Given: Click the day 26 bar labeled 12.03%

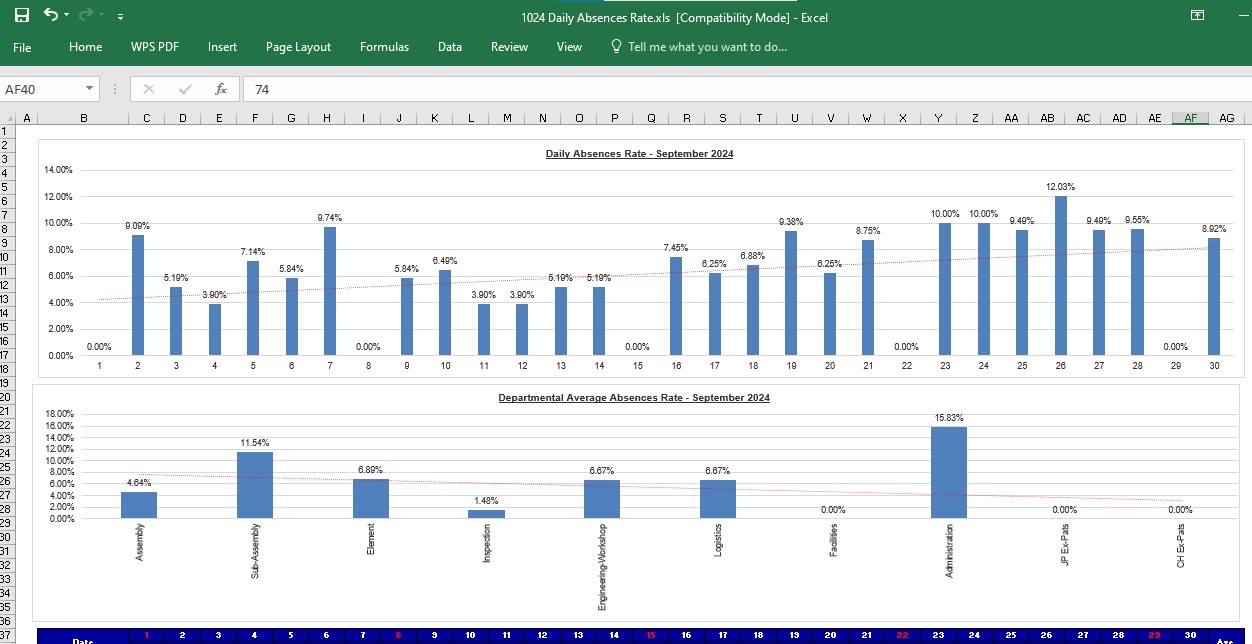Looking at the screenshot, I should click(x=1060, y=275).
